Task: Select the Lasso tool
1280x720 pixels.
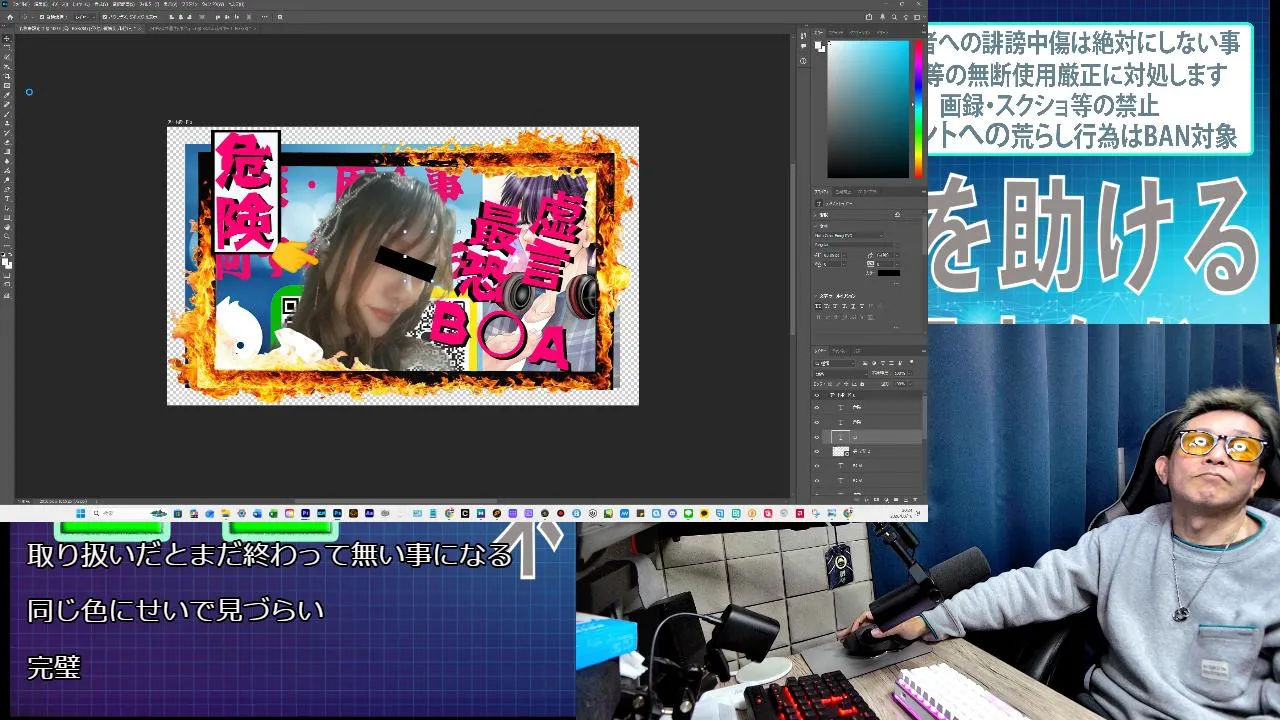Action: [x=7, y=57]
